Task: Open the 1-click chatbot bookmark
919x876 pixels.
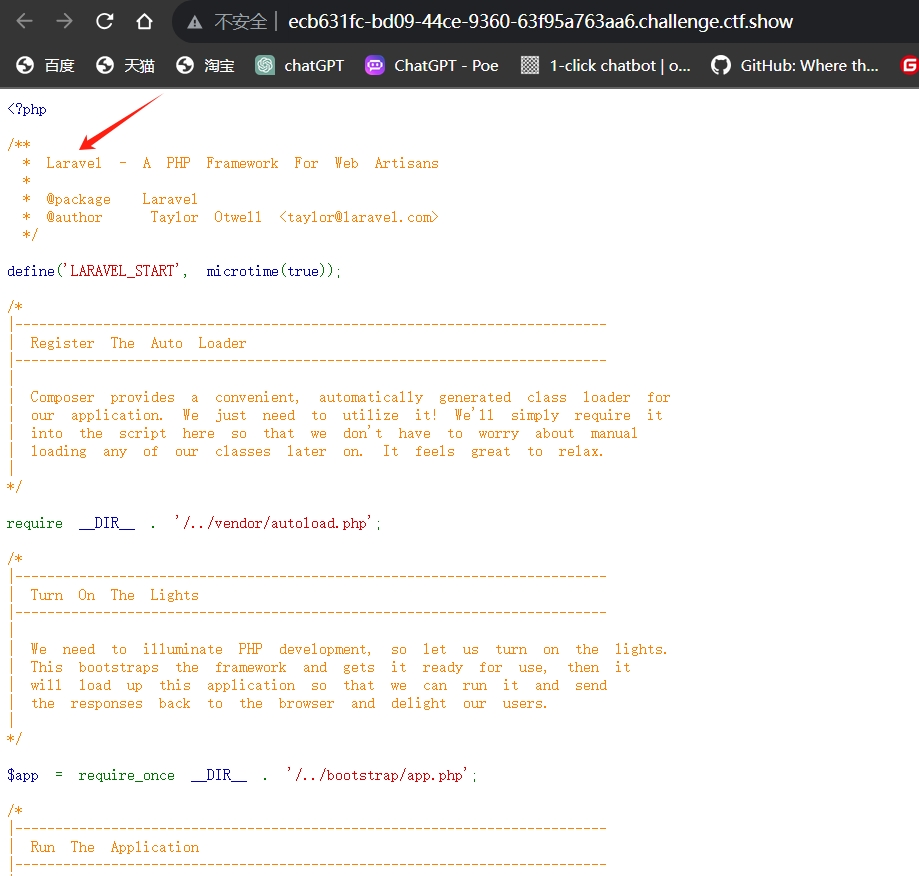Action: (605, 65)
